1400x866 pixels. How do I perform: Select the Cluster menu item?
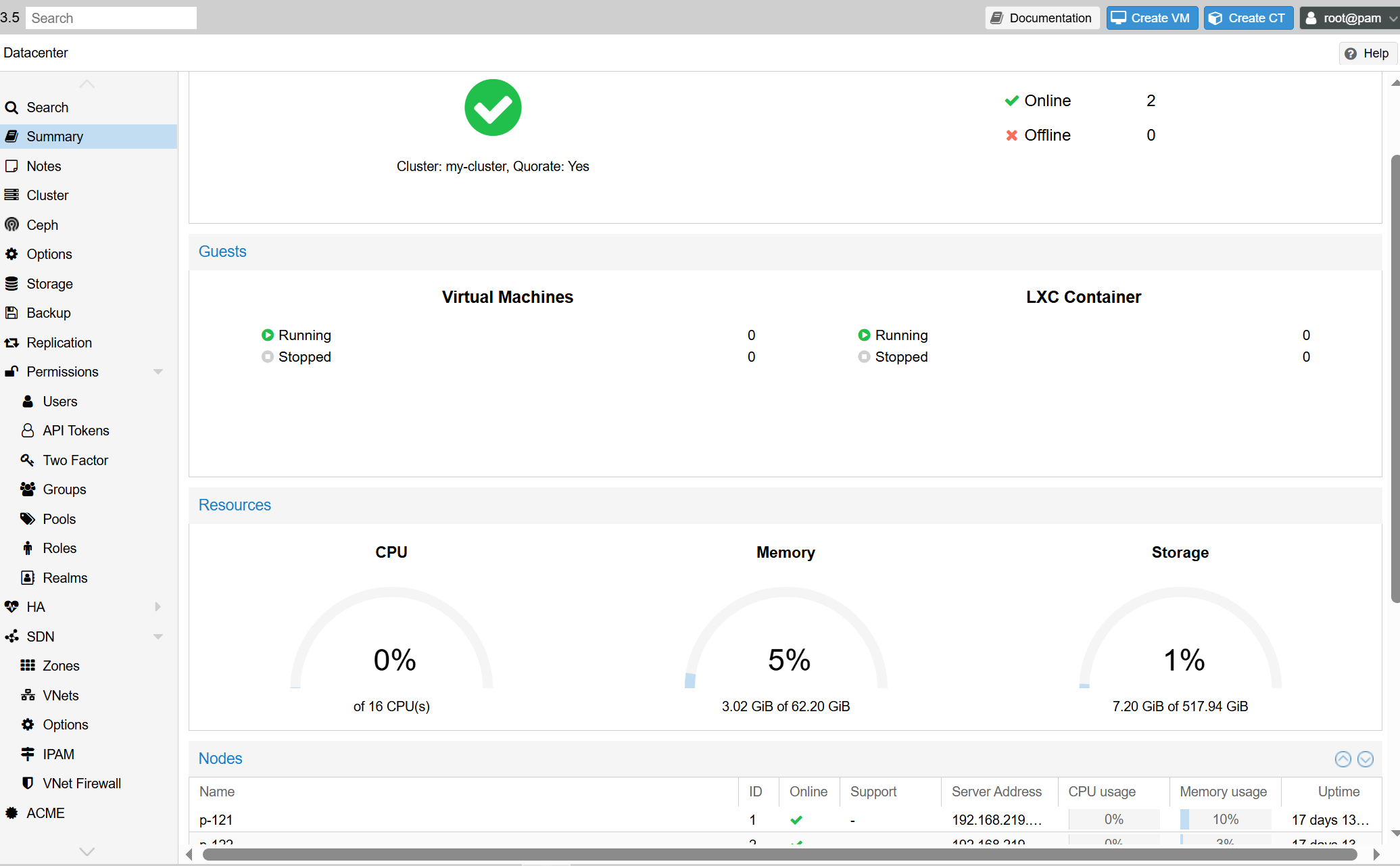47,195
